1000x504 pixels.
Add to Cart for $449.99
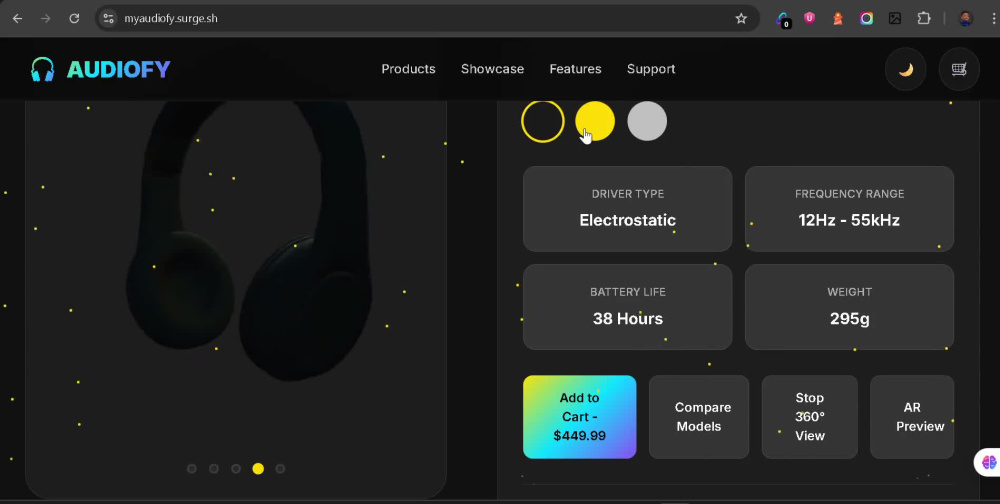point(579,417)
